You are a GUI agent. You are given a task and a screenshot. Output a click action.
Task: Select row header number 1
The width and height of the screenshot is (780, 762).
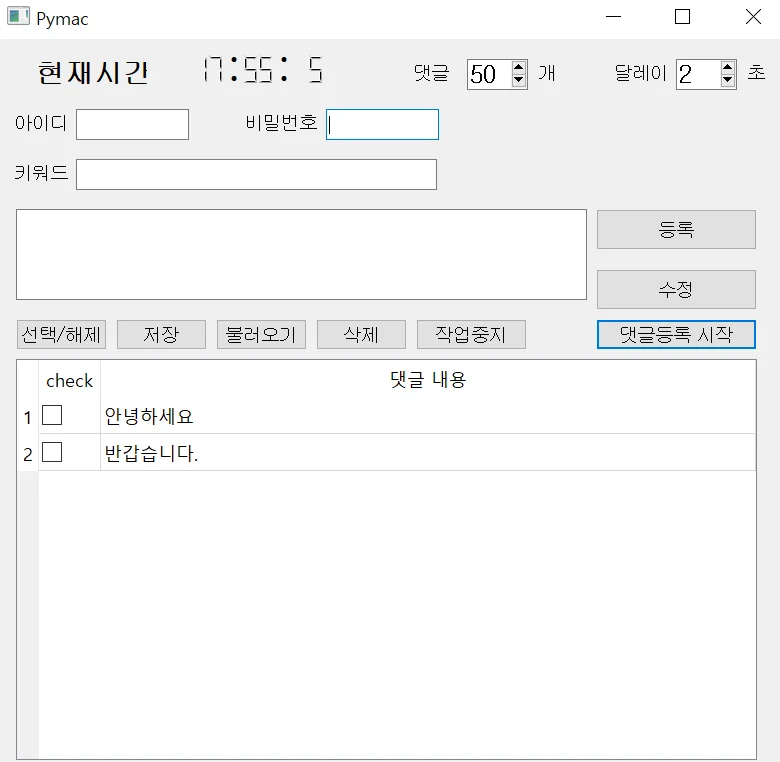coord(28,417)
